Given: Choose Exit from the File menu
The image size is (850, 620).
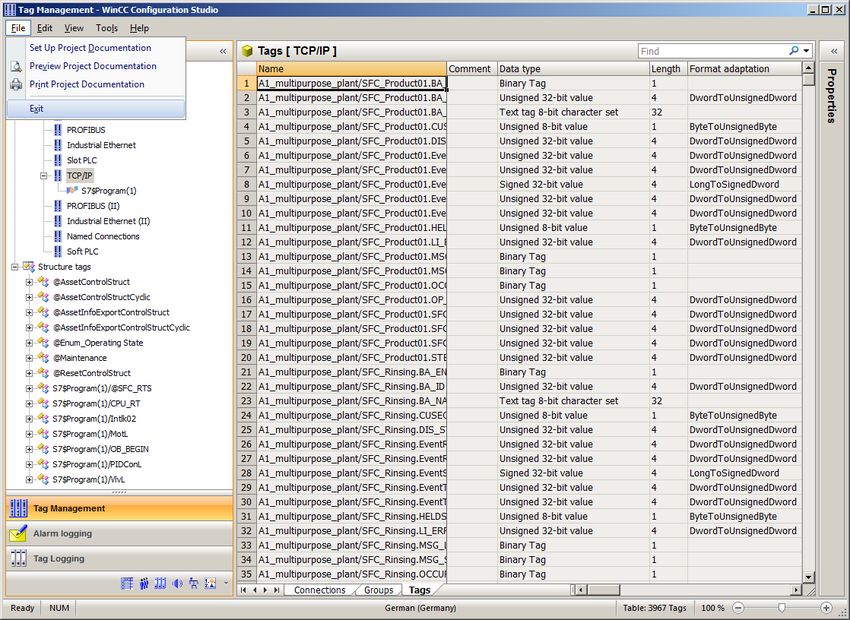Looking at the screenshot, I should pos(96,108).
